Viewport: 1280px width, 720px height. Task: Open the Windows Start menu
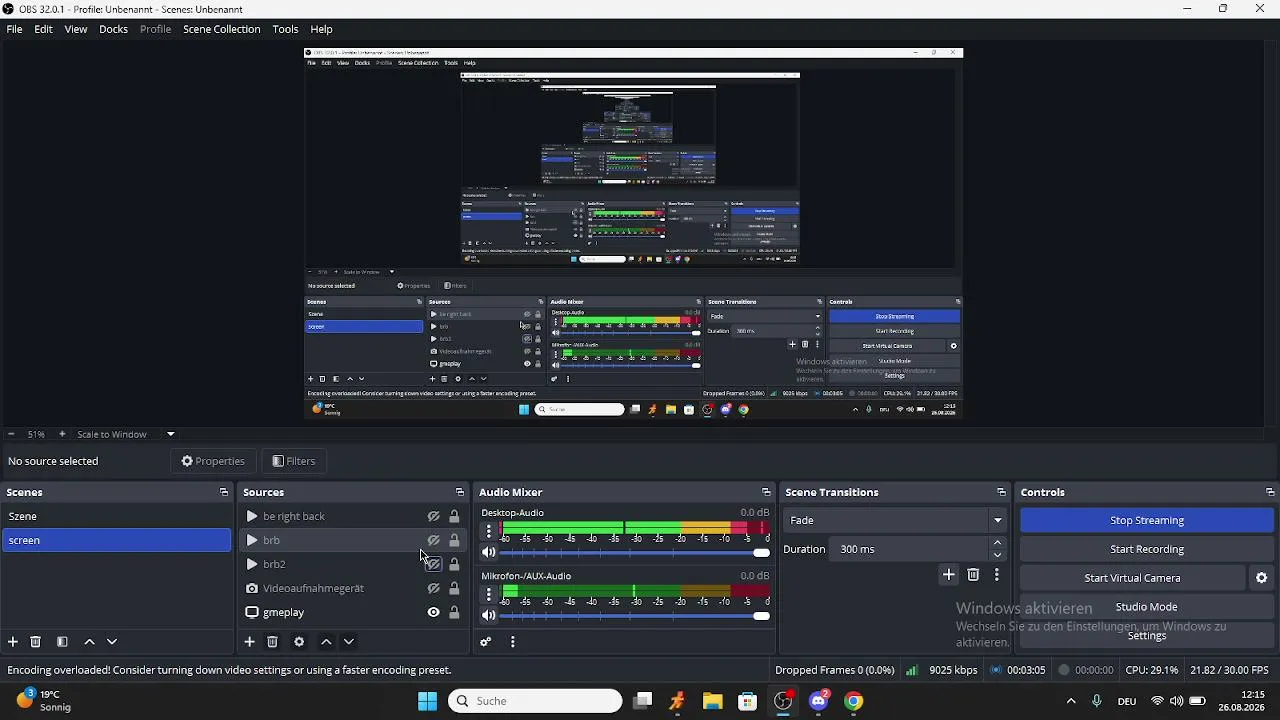coord(427,701)
